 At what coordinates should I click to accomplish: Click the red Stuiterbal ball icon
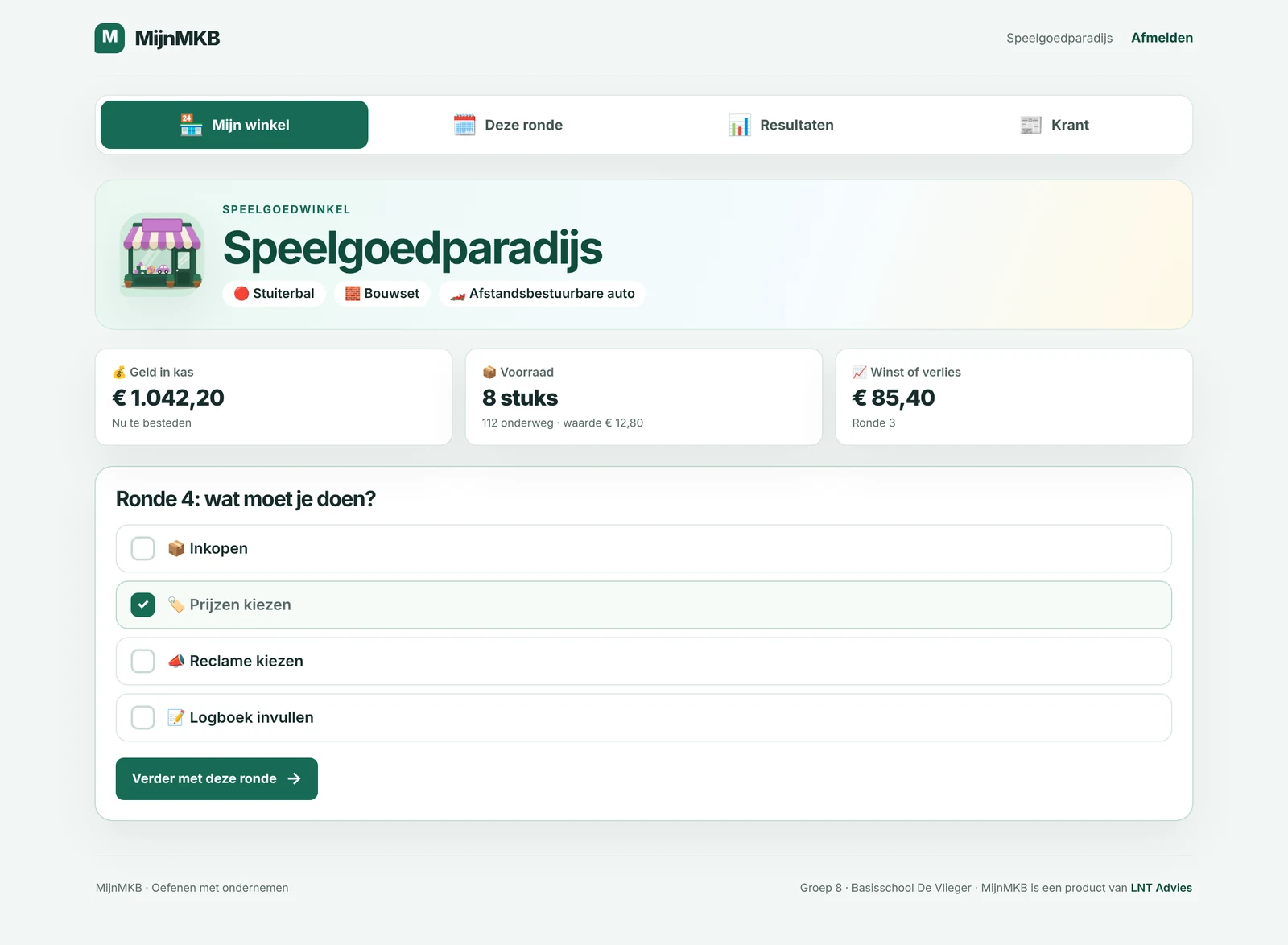(242, 294)
